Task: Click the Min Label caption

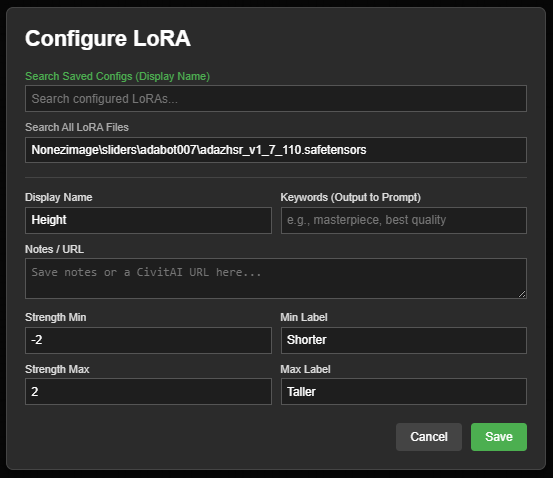Action: pyautogui.click(x=304, y=317)
